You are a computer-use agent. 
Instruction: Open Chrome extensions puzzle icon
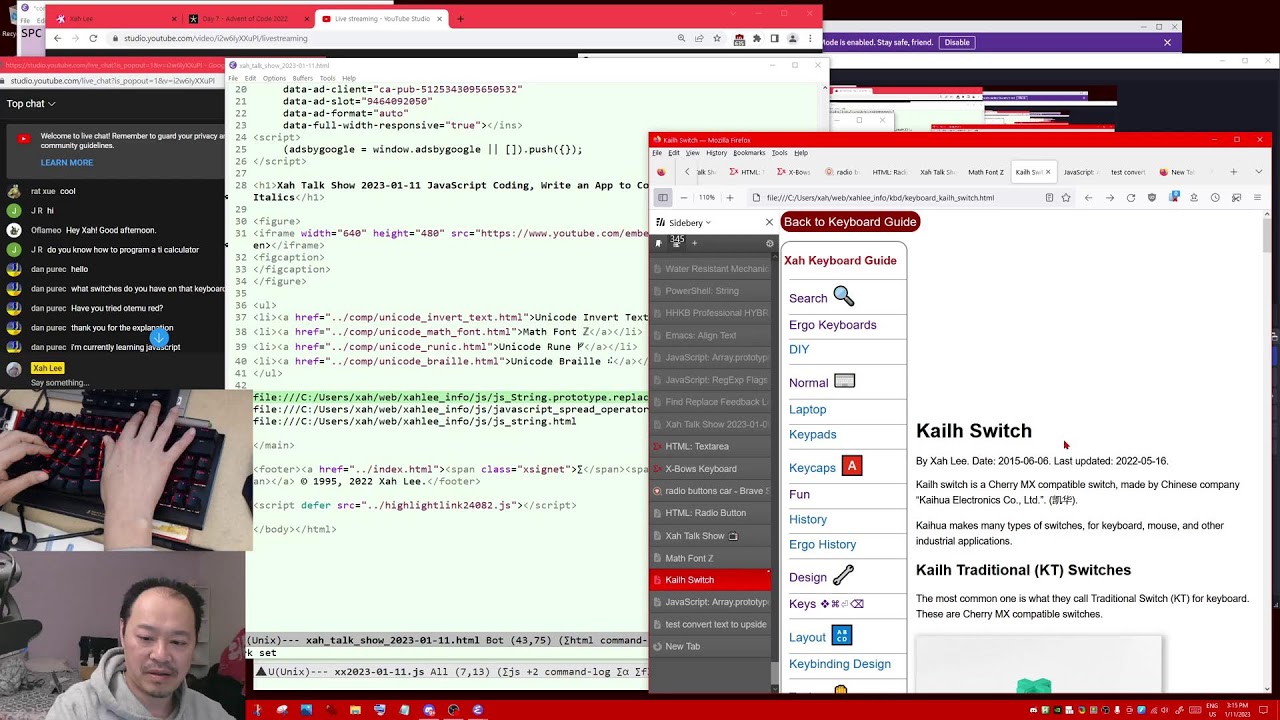(756, 38)
